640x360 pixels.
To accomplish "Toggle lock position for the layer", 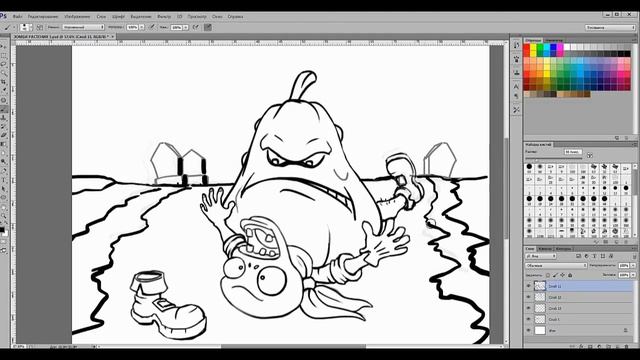I will [562, 275].
